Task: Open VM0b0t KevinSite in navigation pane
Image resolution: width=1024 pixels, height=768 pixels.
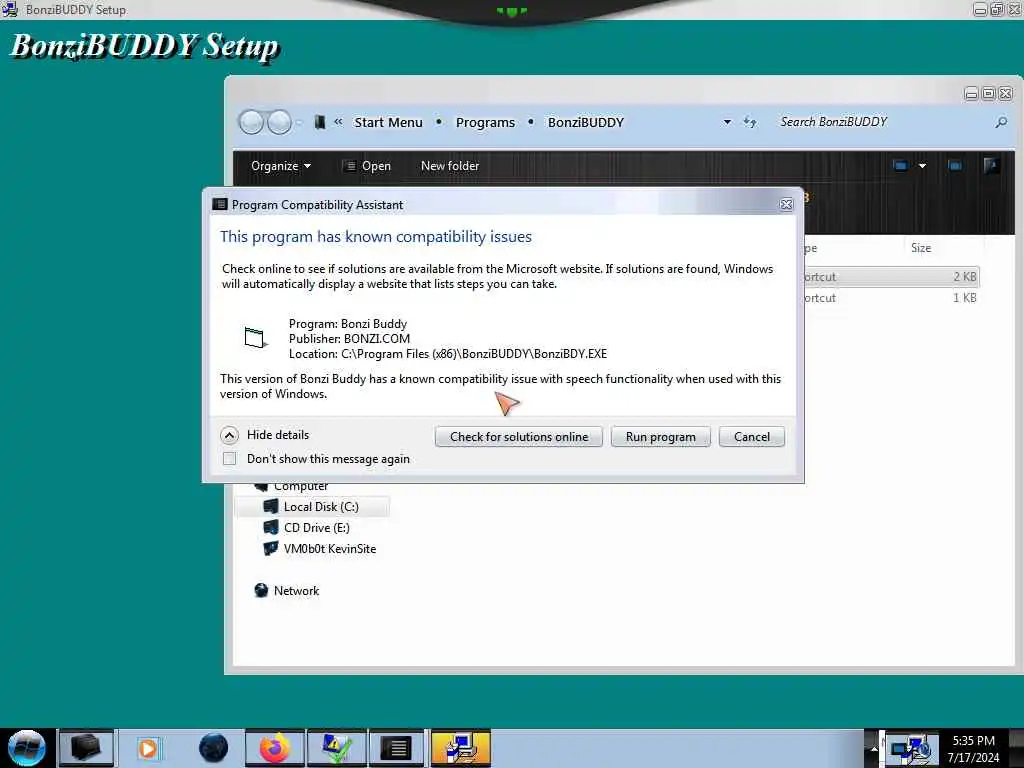Action: point(330,549)
